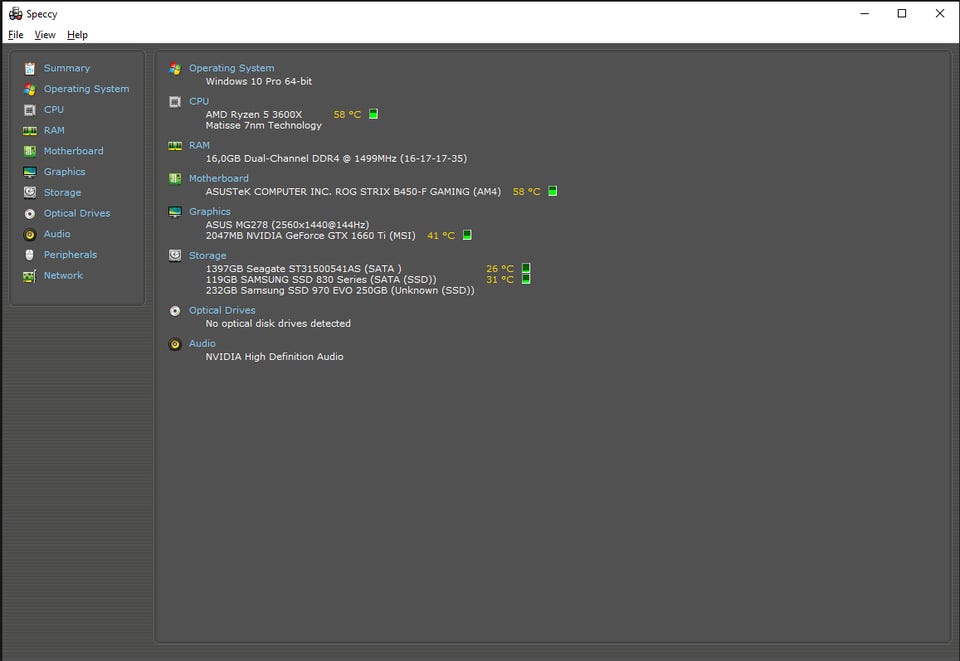960x661 pixels.
Task: Click the green temperature indicator on Motherboard row
Action: (x=552, y=191)
